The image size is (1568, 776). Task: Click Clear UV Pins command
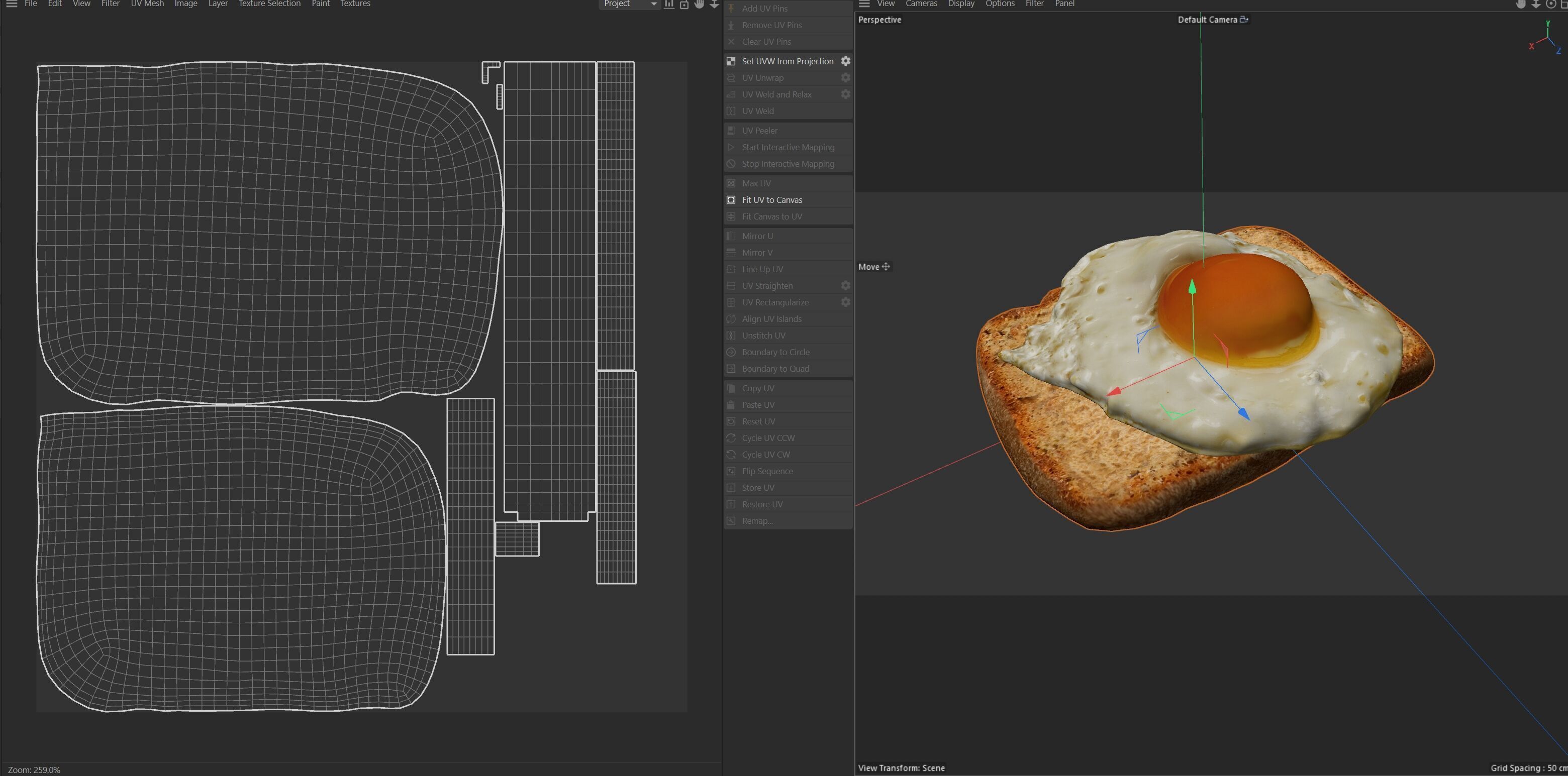[x=788, y=41]
